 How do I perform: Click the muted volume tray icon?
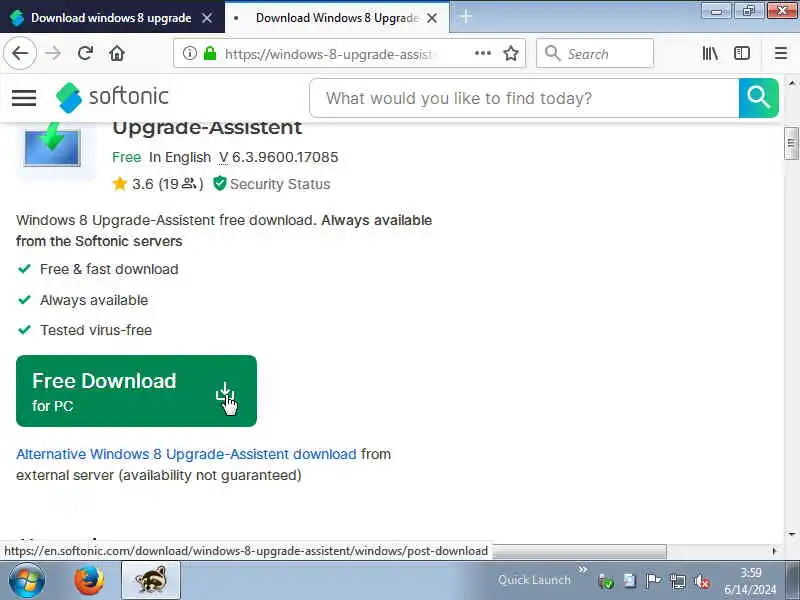[702, 581]
